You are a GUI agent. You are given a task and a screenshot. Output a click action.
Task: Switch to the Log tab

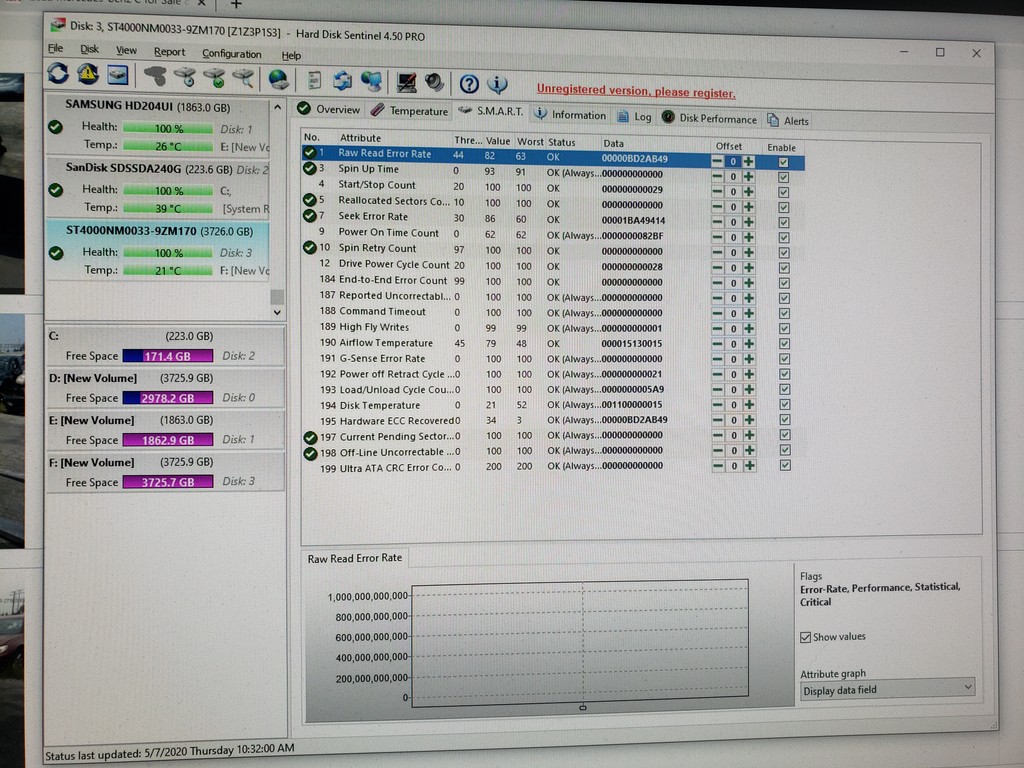635,117
